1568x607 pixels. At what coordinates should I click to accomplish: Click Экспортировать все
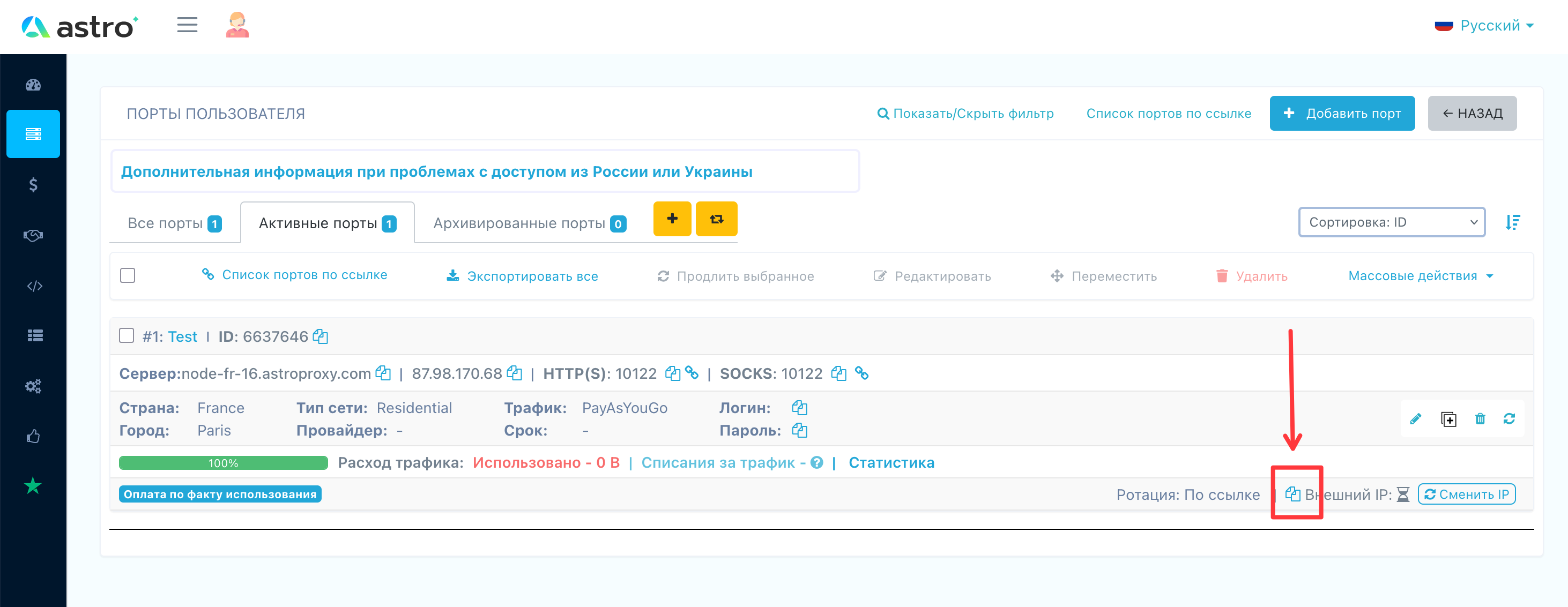click(x=522, y=275)
